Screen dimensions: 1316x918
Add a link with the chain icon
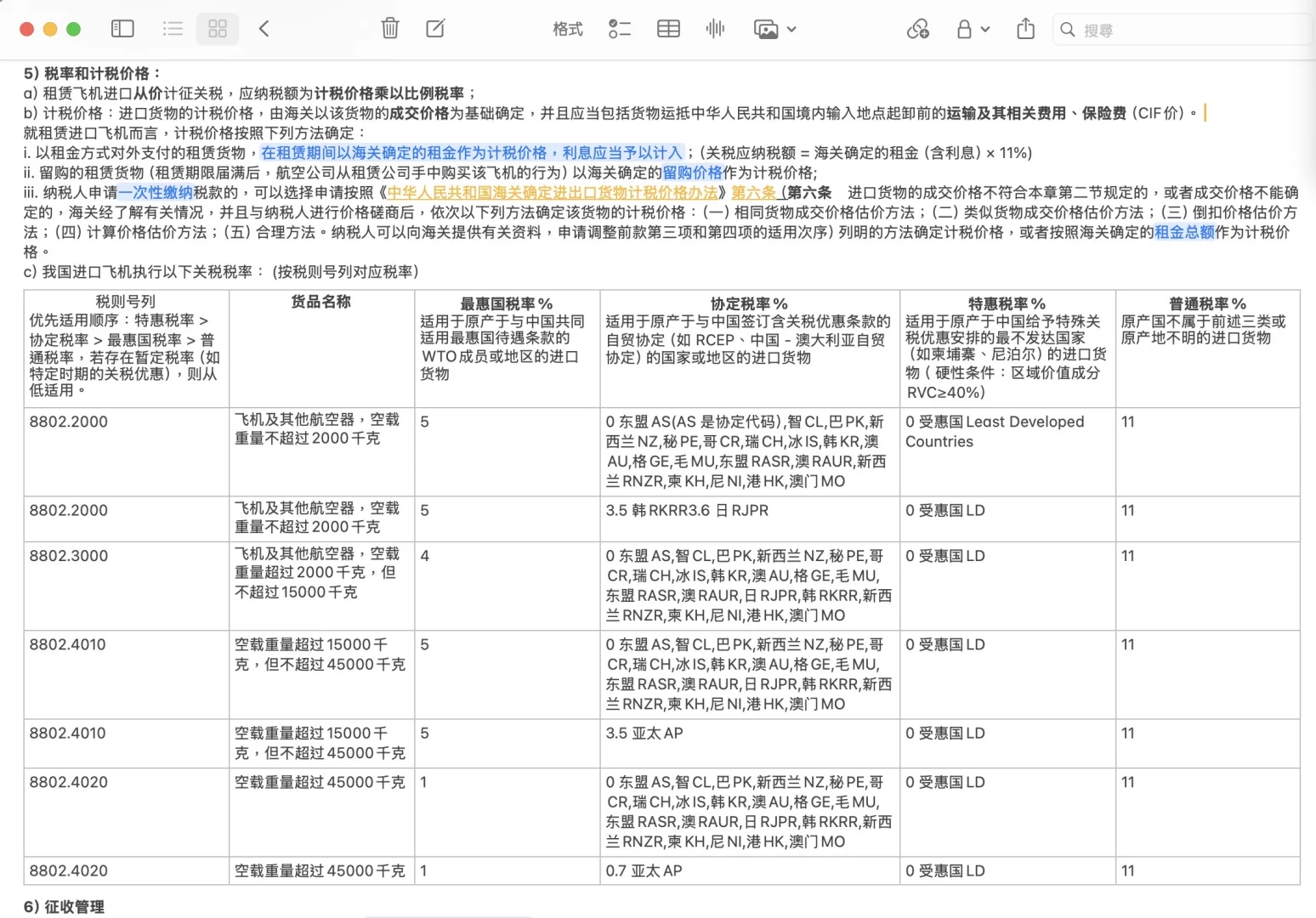point(918,28)
